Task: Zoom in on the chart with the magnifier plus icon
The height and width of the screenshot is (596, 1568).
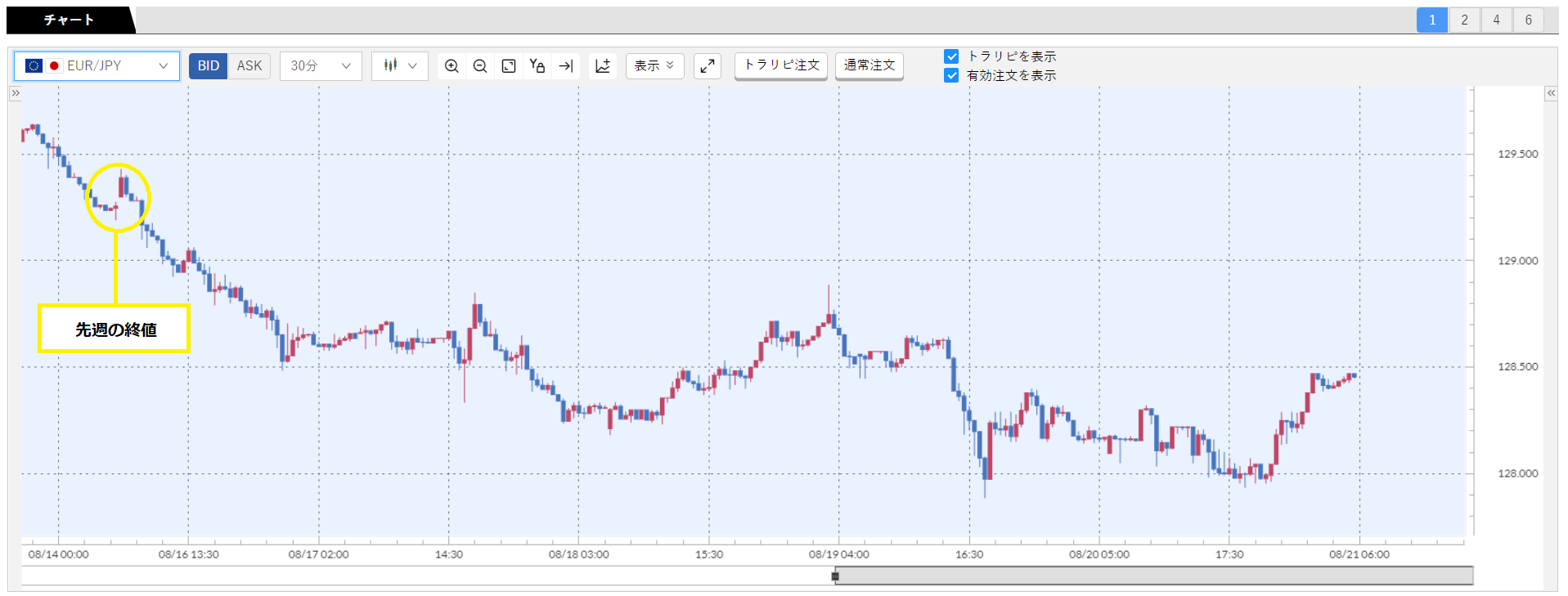Action: (452, 66)
